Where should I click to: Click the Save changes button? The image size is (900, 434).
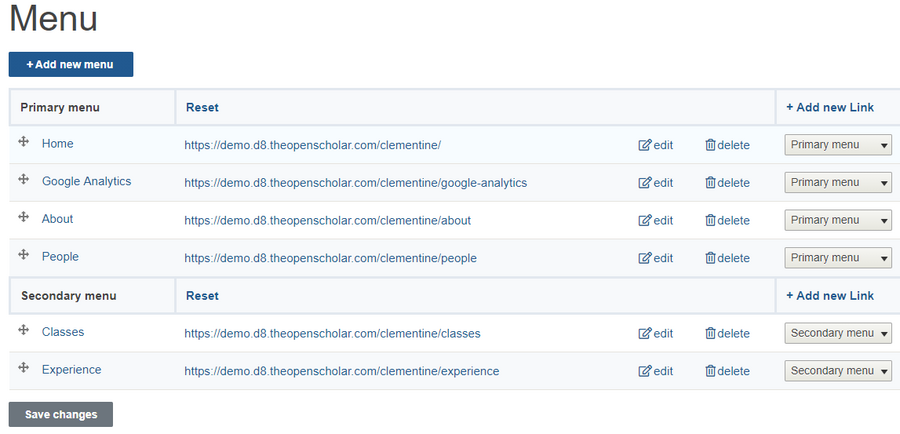tap(61, 414)
